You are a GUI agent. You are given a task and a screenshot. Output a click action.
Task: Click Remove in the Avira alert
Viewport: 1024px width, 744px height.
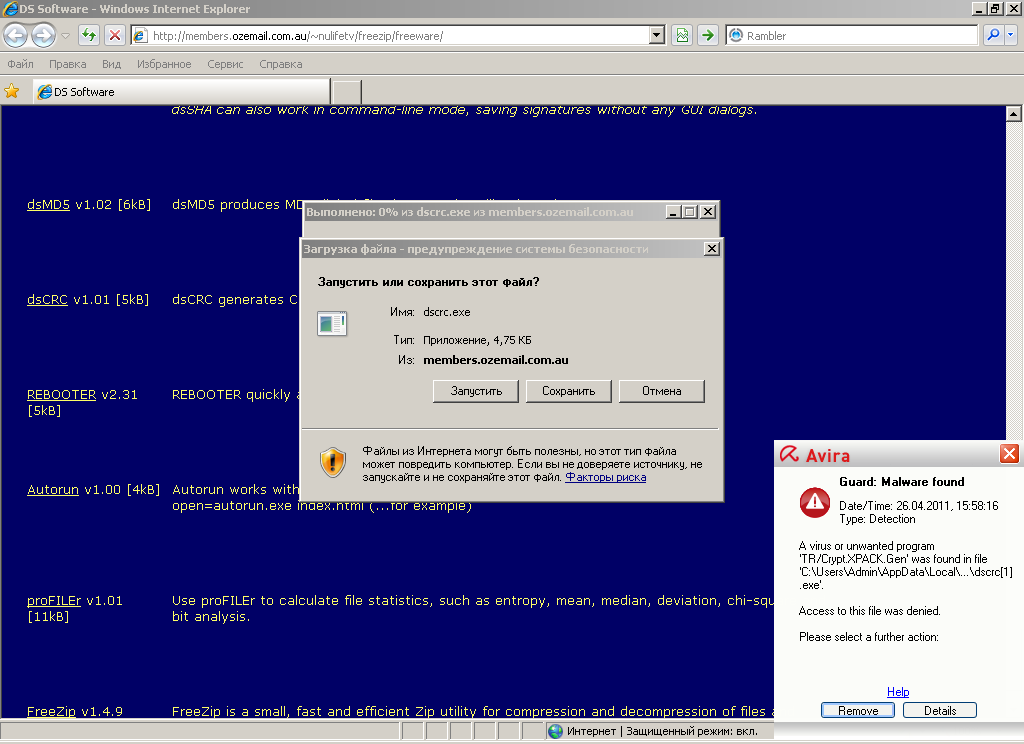[857, 711]
